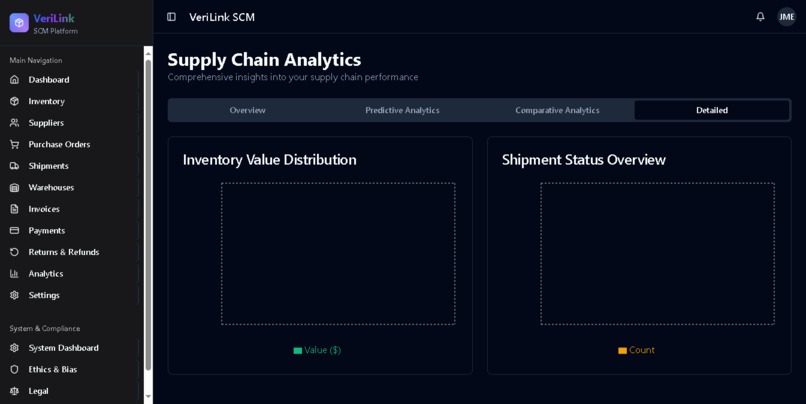
Task: Click the Returns & Refunds arrow icon
Action: pos(14,252)
